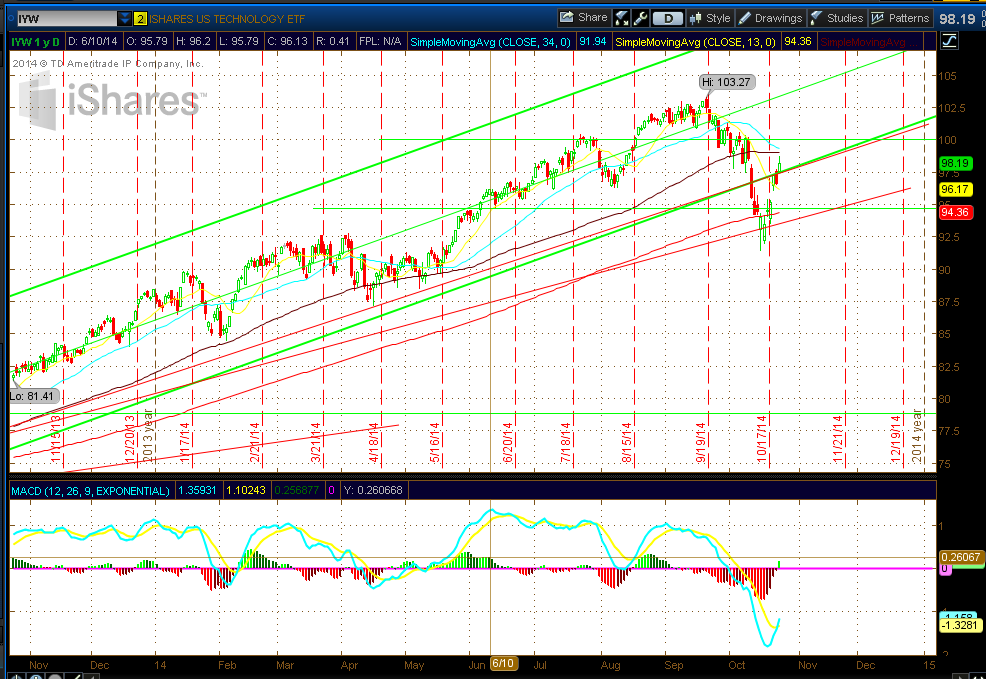
Task: Click the MACD (12, 26, 9, EXPONENTIAL) study label
Action: click(x=90, y=490)
